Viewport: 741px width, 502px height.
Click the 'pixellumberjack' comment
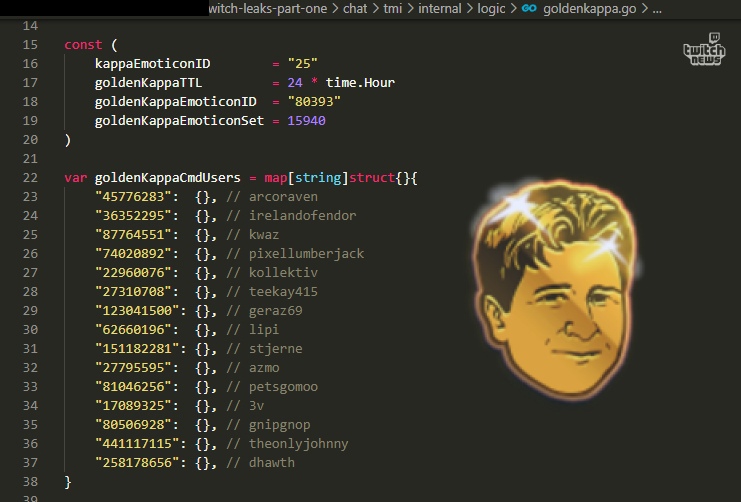pos(307,254)
